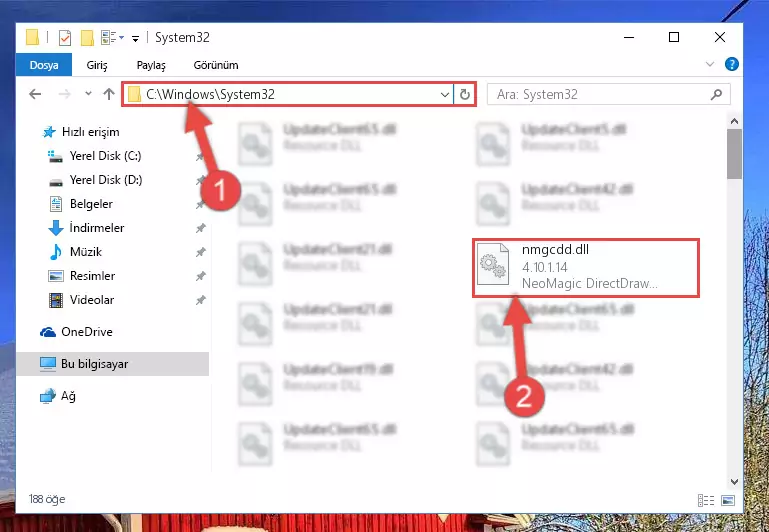769x532 pixels.
Task: Click the pin icon next to Resimler
Action: (x=200, y=276)
